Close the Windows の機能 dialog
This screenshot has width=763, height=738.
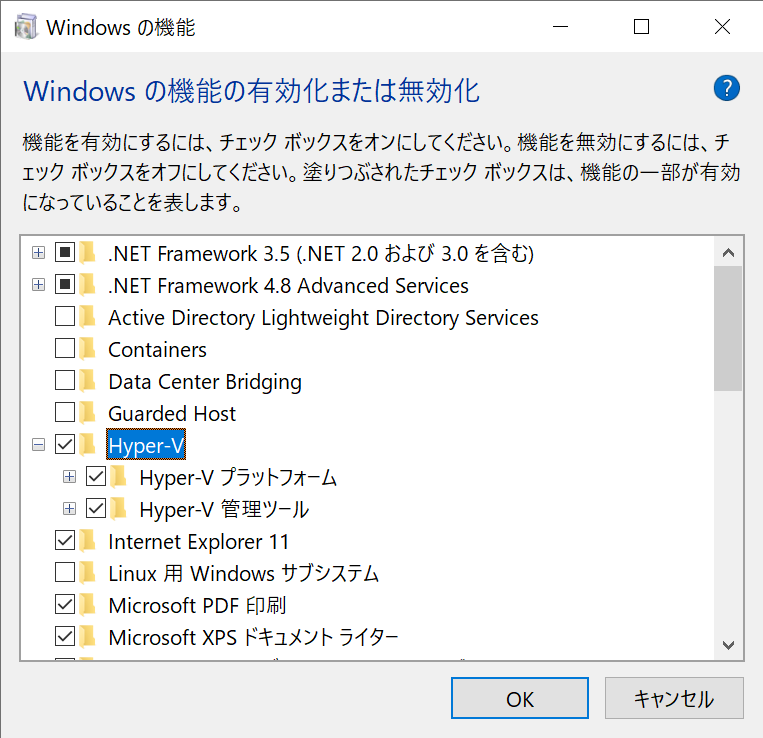tap(722, 27)
